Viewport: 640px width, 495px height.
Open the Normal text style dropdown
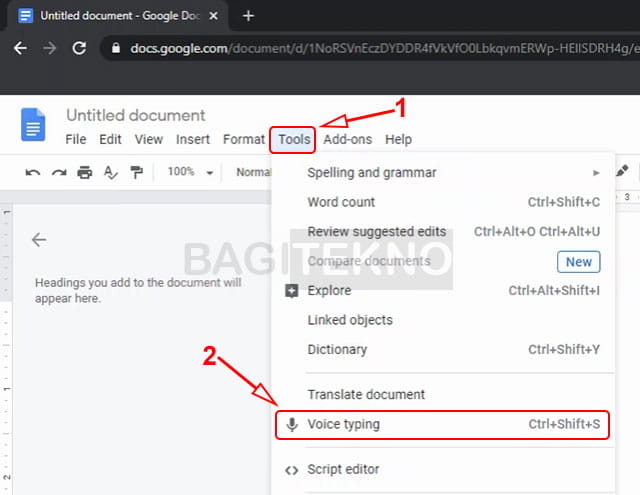[x=253, y=172]
